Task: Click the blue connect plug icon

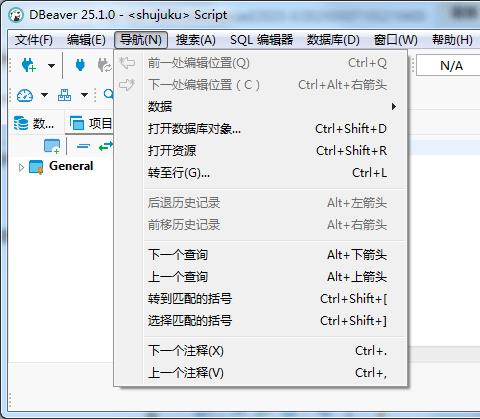Action: pyautogui.click(x=80, y=65)
